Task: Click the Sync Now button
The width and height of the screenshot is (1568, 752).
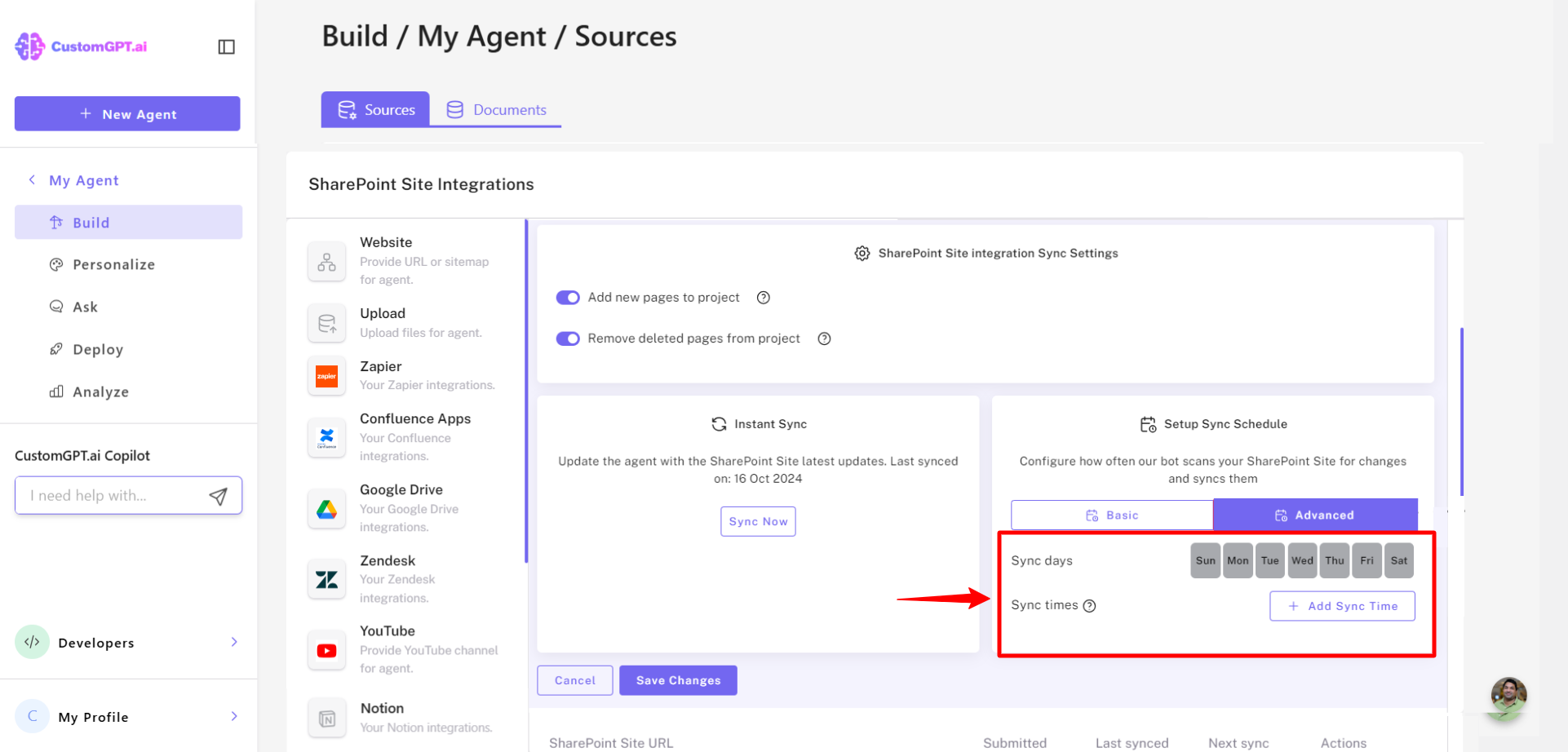Action: (758, 521)
